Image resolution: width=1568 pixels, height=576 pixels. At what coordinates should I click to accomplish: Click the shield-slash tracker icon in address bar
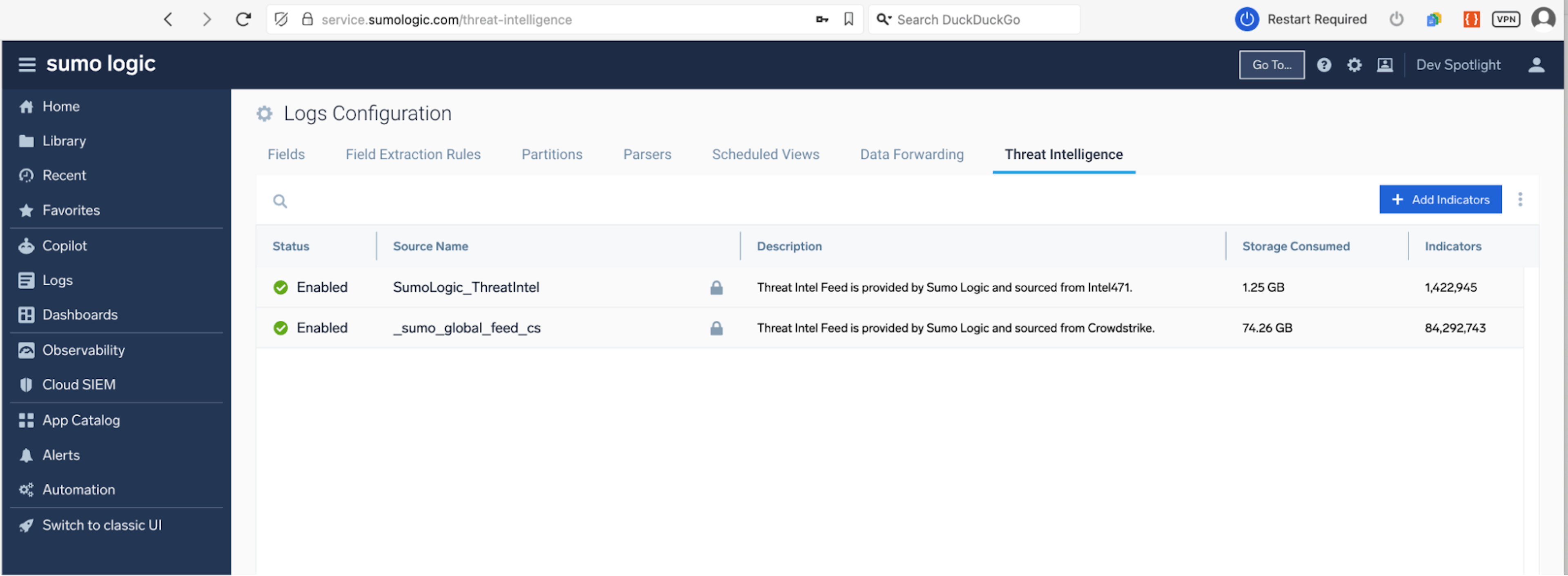point(281,20)
